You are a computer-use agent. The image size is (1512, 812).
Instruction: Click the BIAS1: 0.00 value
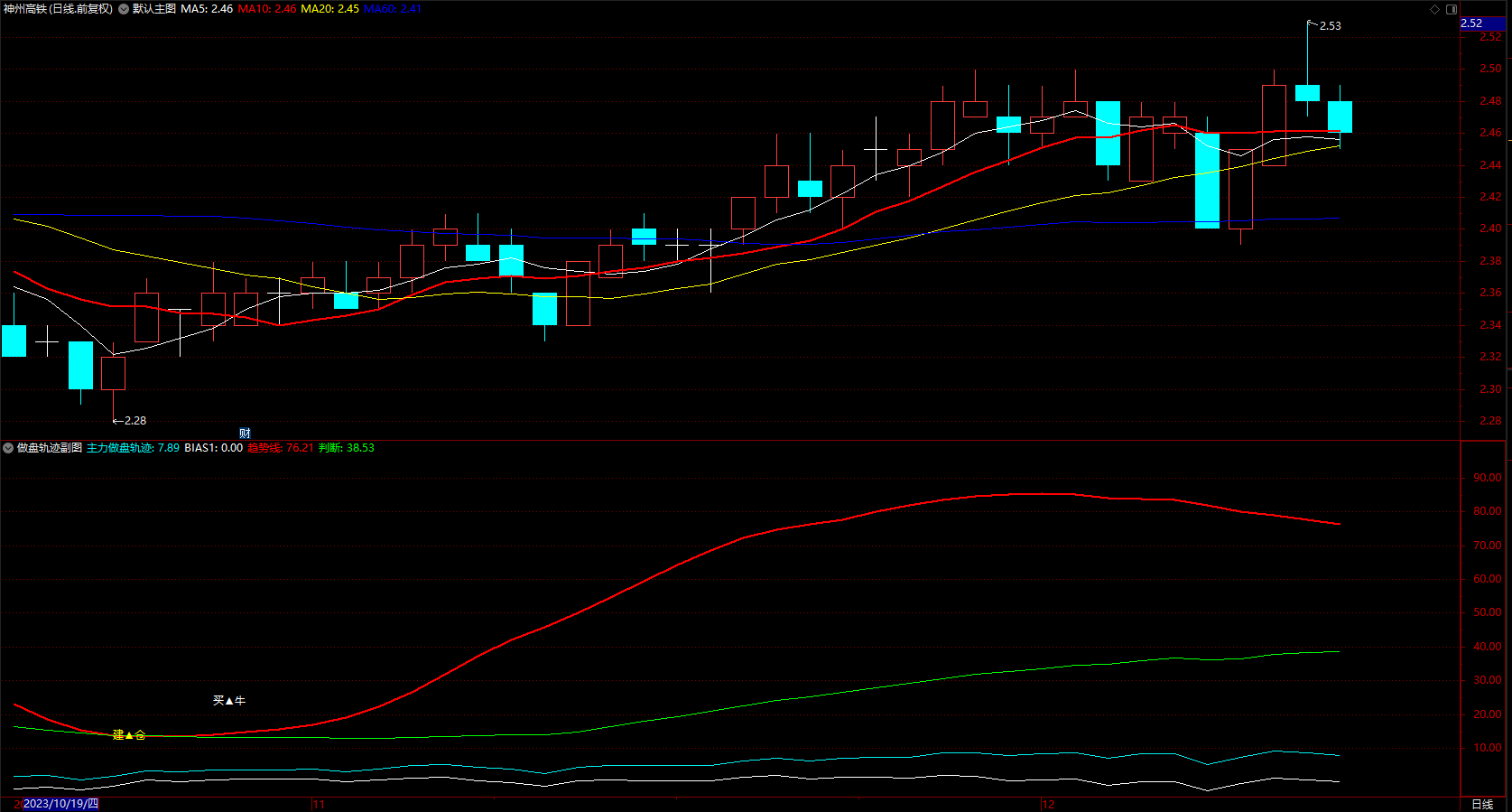[214, 448]
